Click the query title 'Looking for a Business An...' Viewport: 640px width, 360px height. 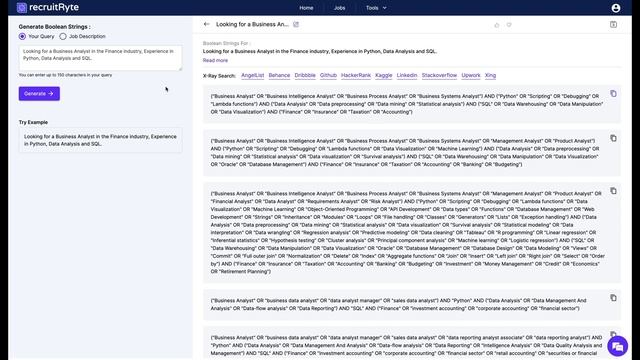[x=252, y=24]
